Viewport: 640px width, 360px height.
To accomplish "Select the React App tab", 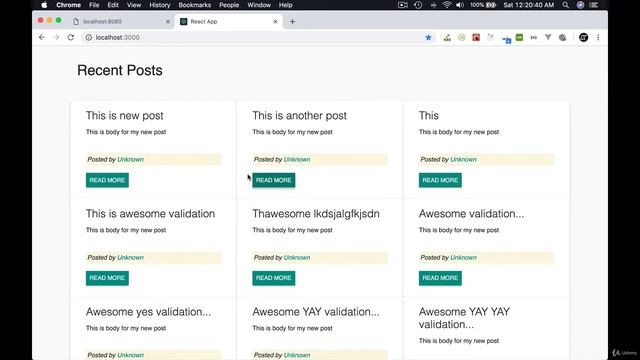I will 229,22.
